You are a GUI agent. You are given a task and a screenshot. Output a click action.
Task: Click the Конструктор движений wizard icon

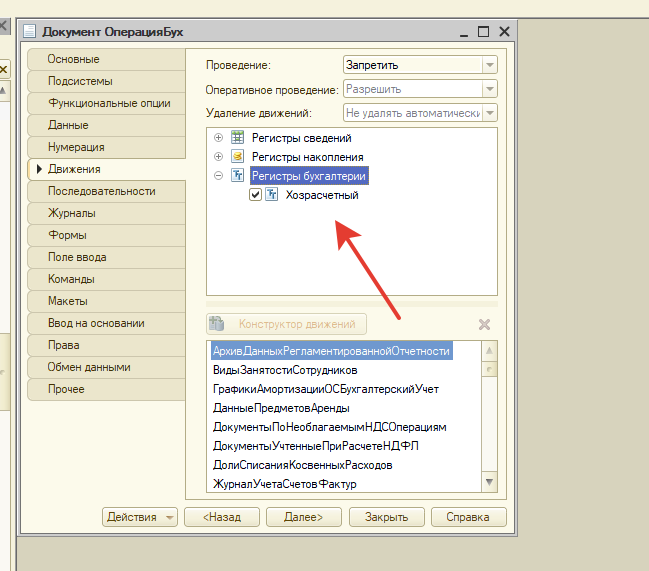click(x=216, y=324)
